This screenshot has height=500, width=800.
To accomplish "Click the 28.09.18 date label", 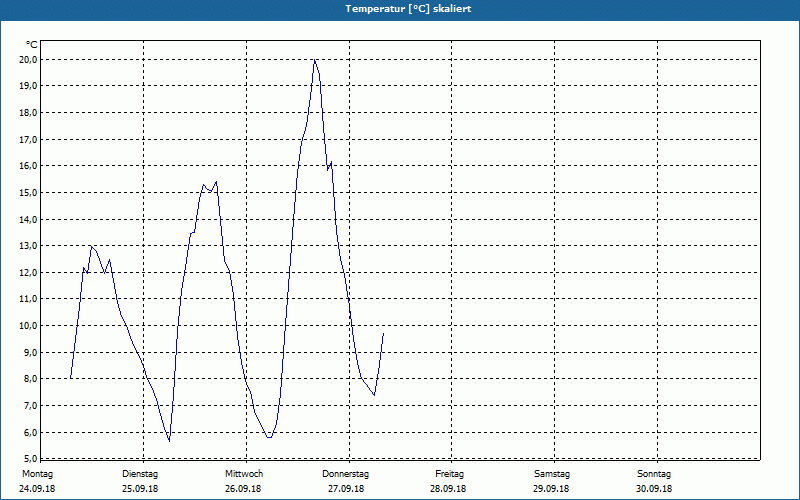I will point(448,489).
